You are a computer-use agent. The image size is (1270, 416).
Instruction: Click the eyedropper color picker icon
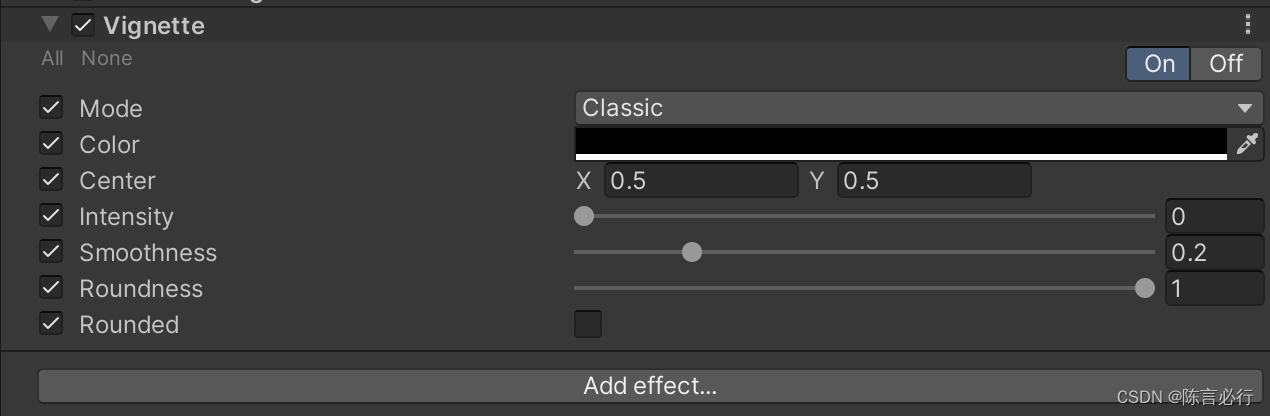coord(1246,144)
